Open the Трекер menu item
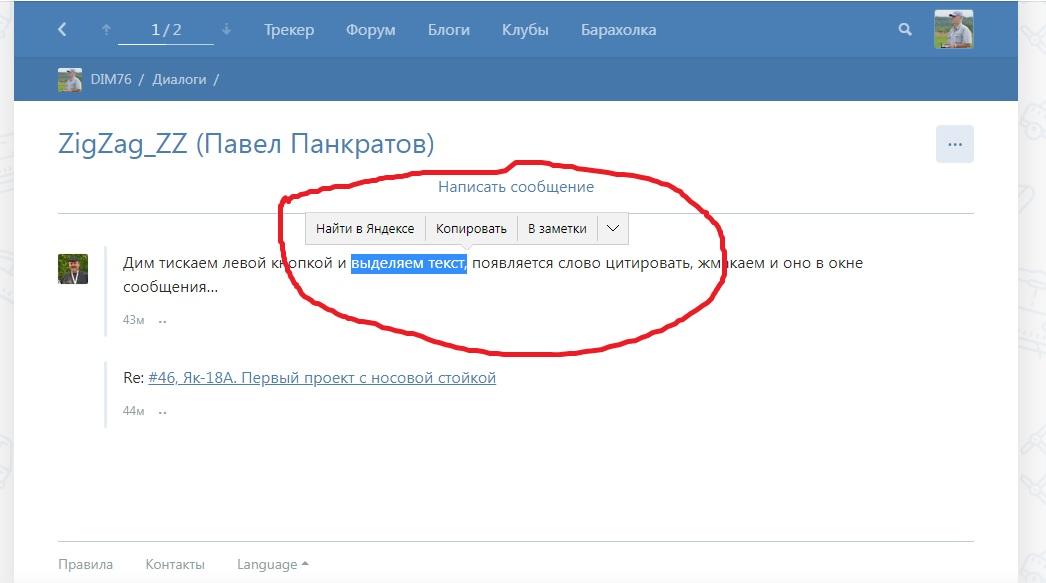1046x583 pixels. (x=289, y=30)
